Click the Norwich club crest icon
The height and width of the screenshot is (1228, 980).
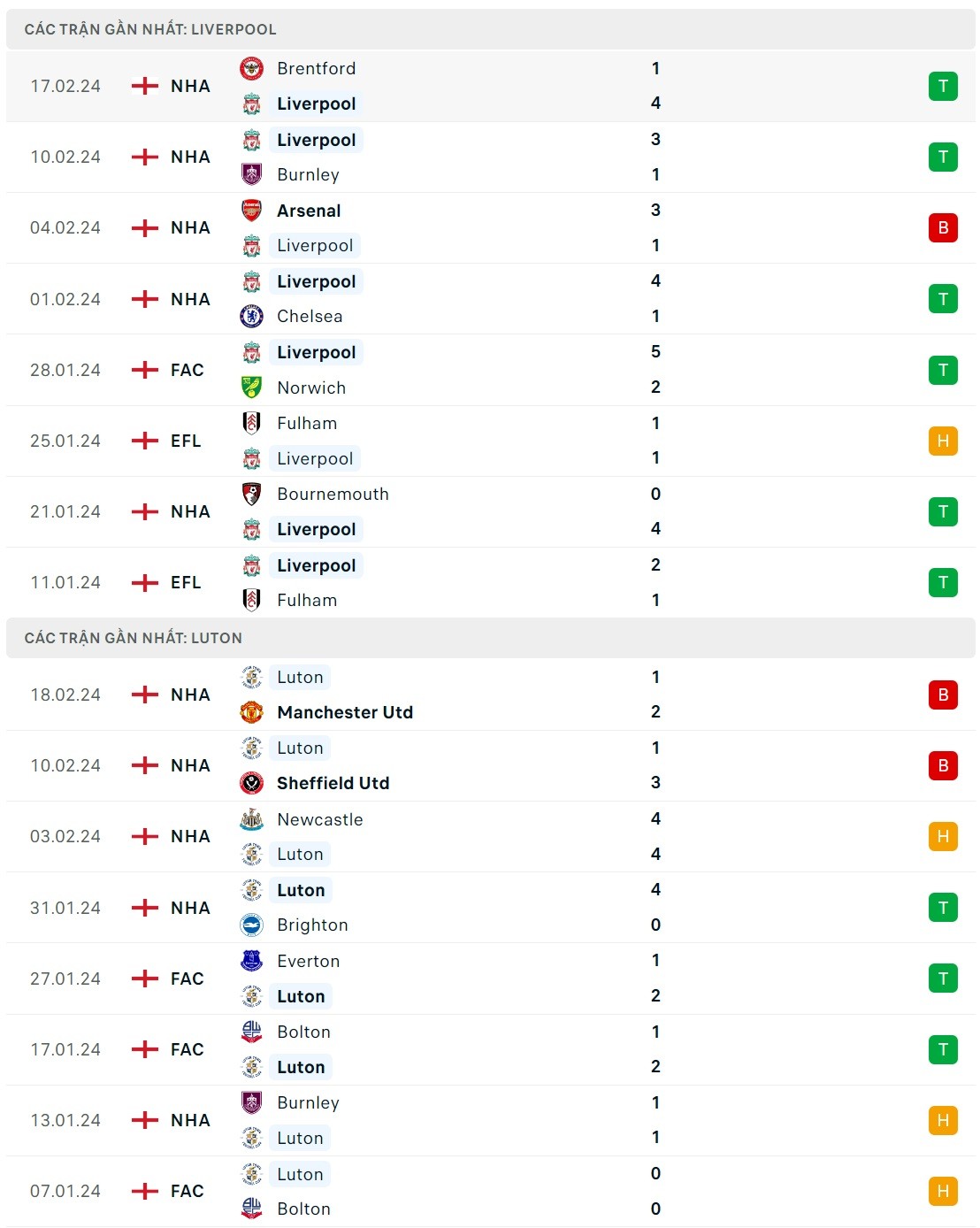point(252,388)
